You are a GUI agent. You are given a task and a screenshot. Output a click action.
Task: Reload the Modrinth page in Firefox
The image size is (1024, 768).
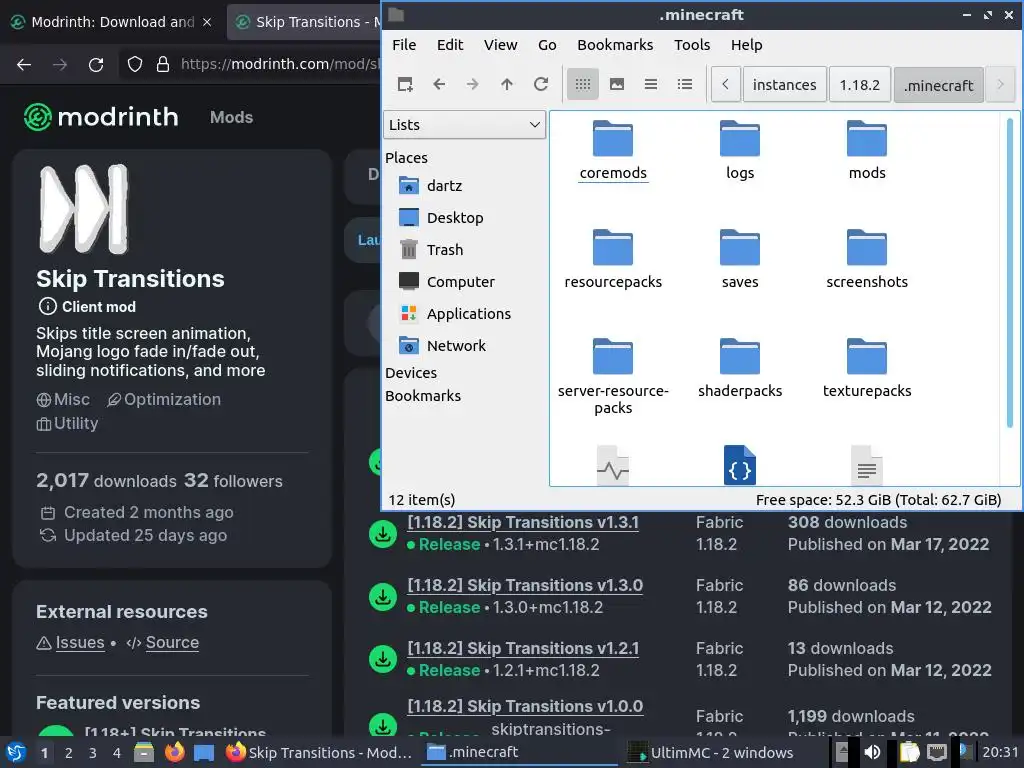coord(96,64)
